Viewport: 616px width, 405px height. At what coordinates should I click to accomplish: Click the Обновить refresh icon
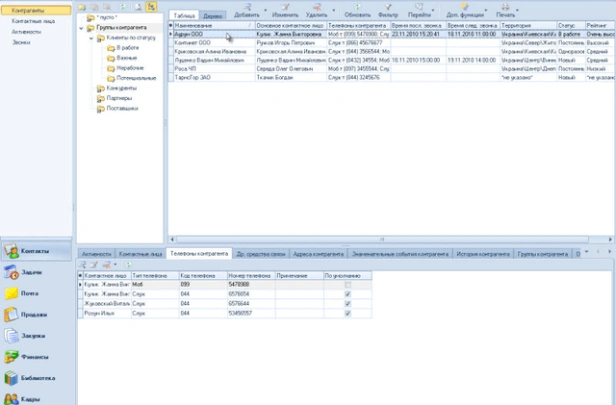(x=357, y=7)
